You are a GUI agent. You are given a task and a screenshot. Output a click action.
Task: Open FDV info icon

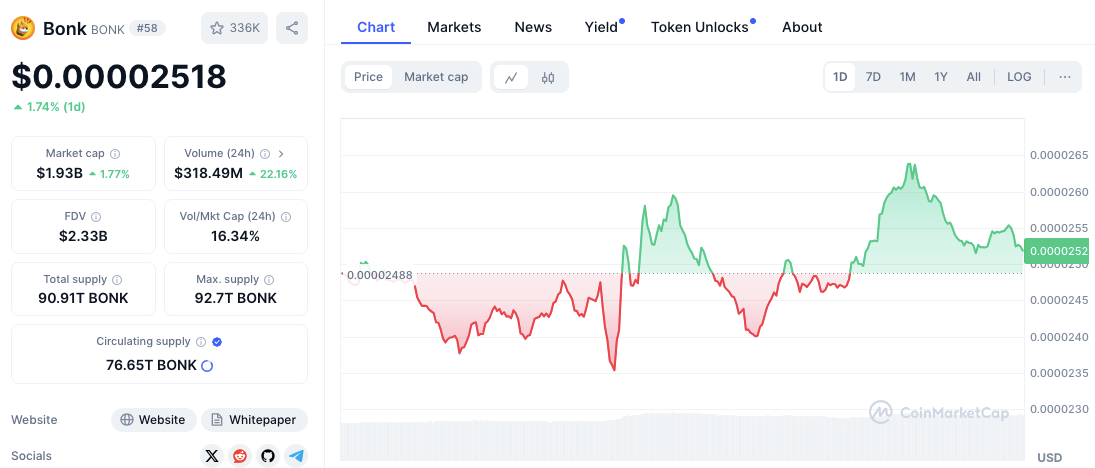tap(96, 217)
